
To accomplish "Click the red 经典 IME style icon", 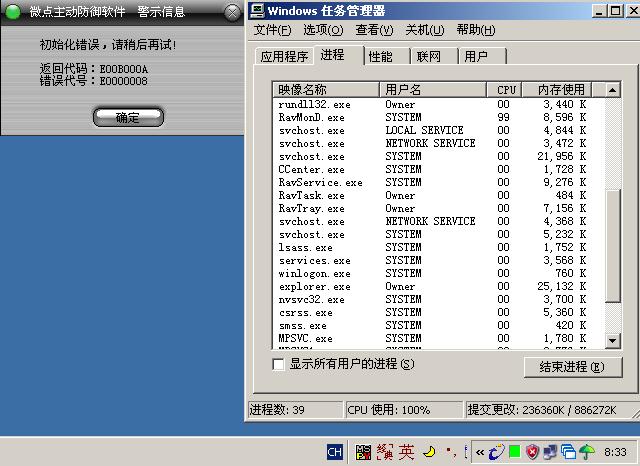I will pos(385,452).
